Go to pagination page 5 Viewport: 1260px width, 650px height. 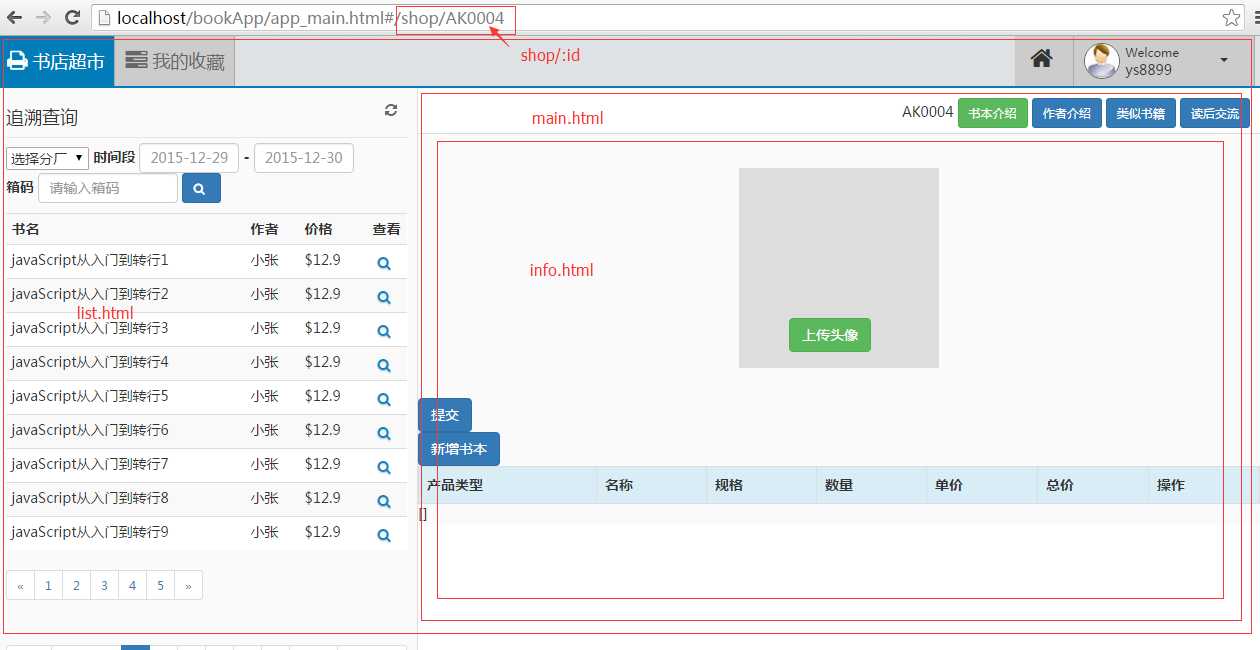[x=160, y=586]
